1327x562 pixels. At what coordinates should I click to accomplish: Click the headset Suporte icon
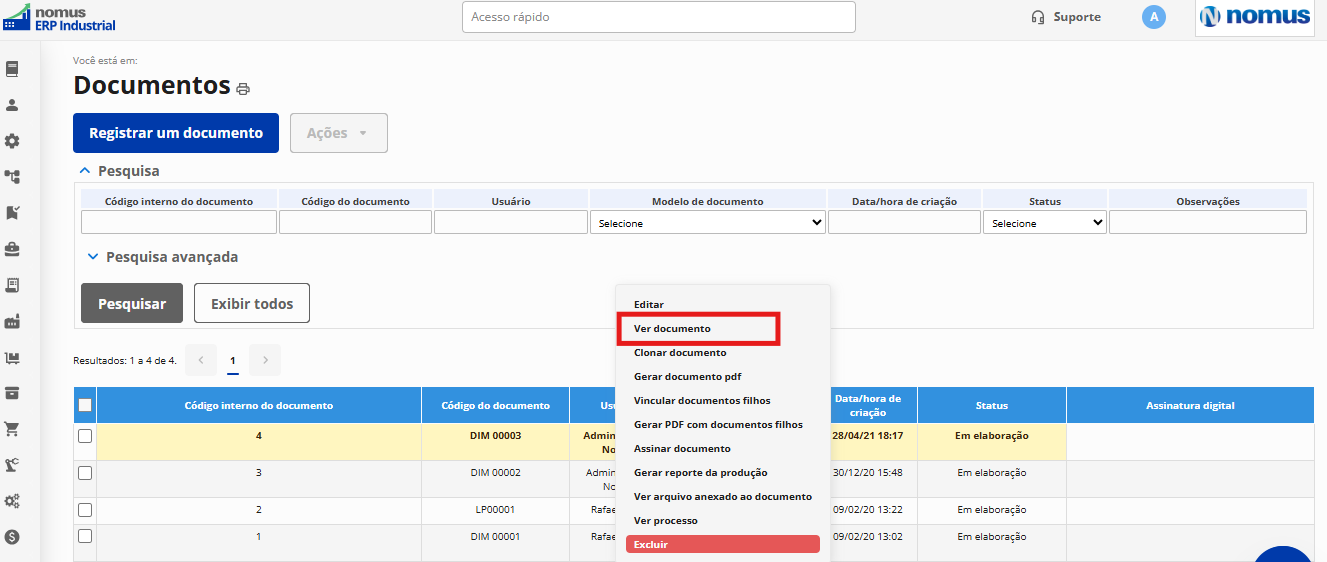[x=1038, y=17]
